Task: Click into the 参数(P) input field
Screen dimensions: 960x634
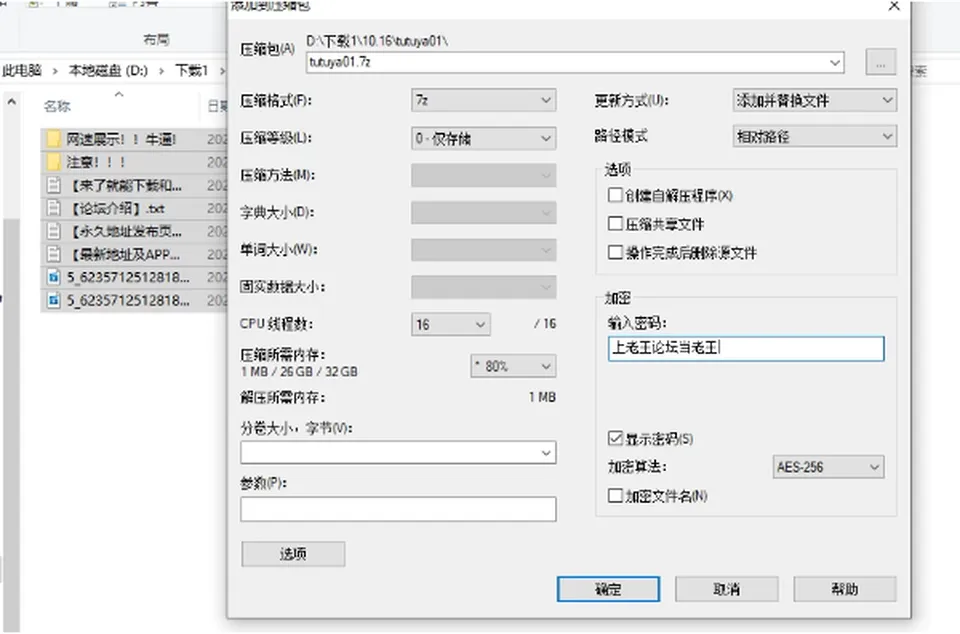Action: pyautogui.click(x=399, y=509)
